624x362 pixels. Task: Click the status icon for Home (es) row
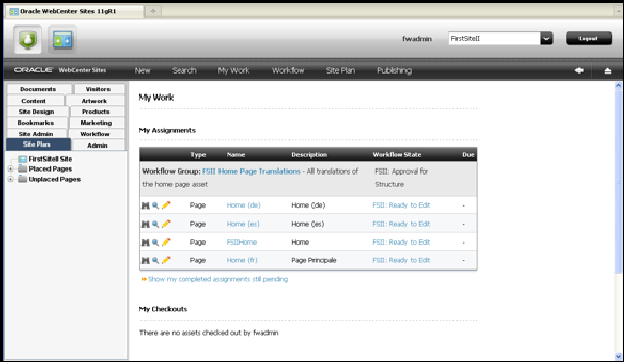point(145,224)
